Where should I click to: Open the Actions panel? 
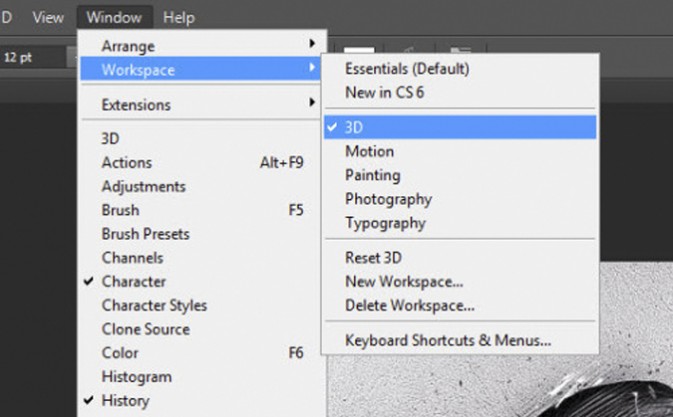pos(126,162)
